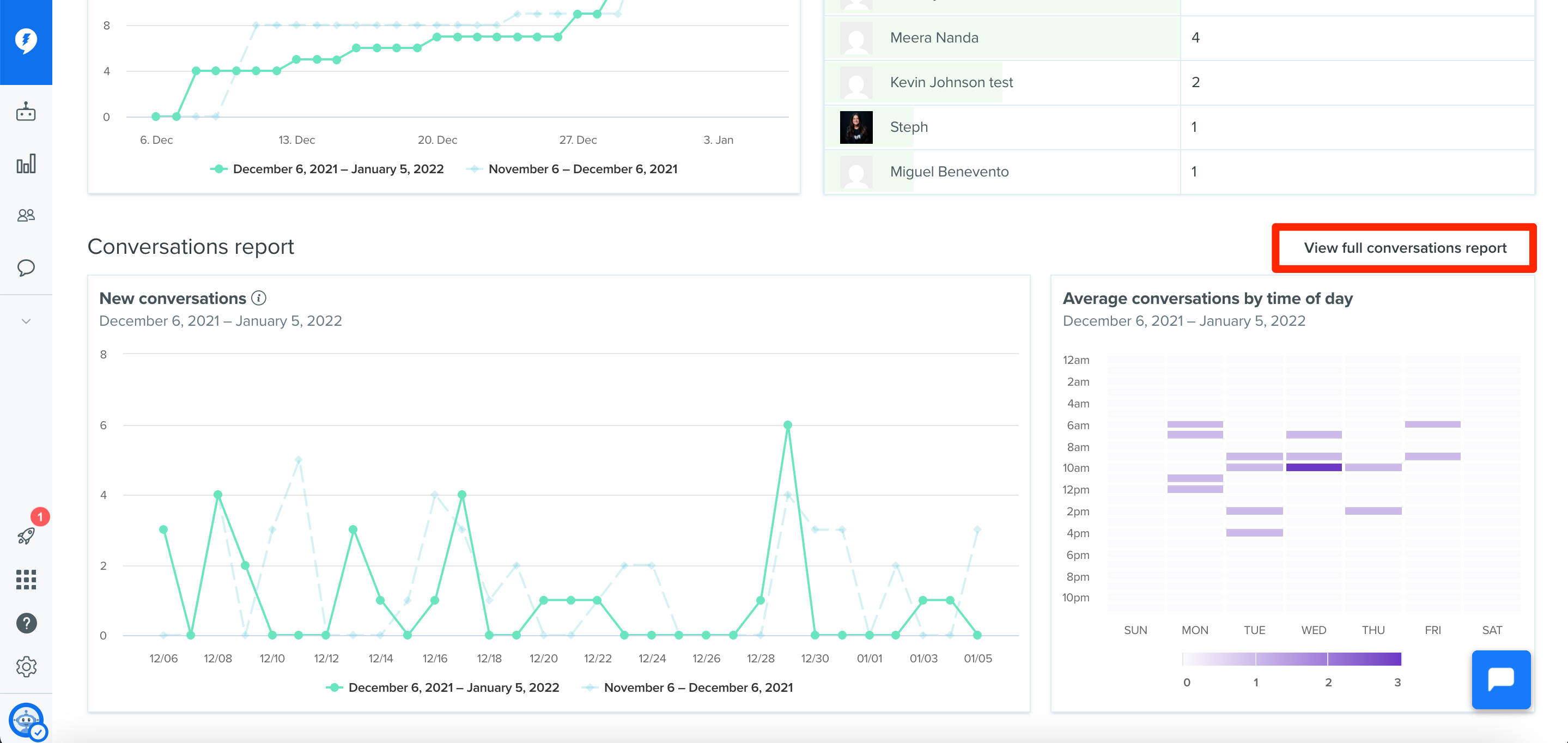The height and width of the screenshot is (743, 1568).
Task: Click the heatmap color scale bar
Action: tap(1291, 659)
